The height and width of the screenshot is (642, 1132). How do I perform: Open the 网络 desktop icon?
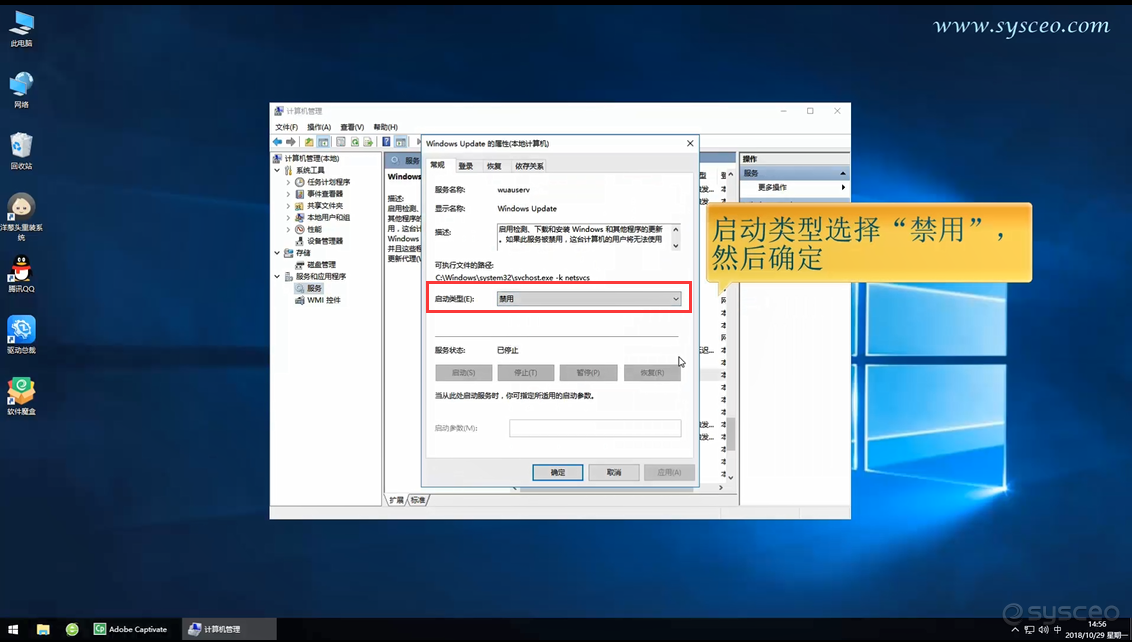(22, 90)
